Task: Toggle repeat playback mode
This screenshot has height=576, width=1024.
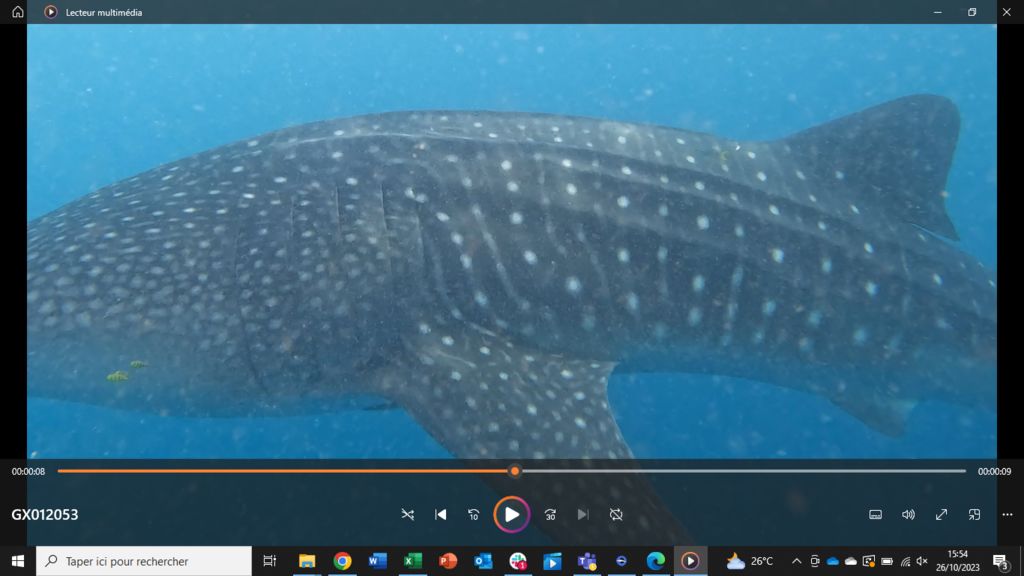Action: tap(616, 514)
